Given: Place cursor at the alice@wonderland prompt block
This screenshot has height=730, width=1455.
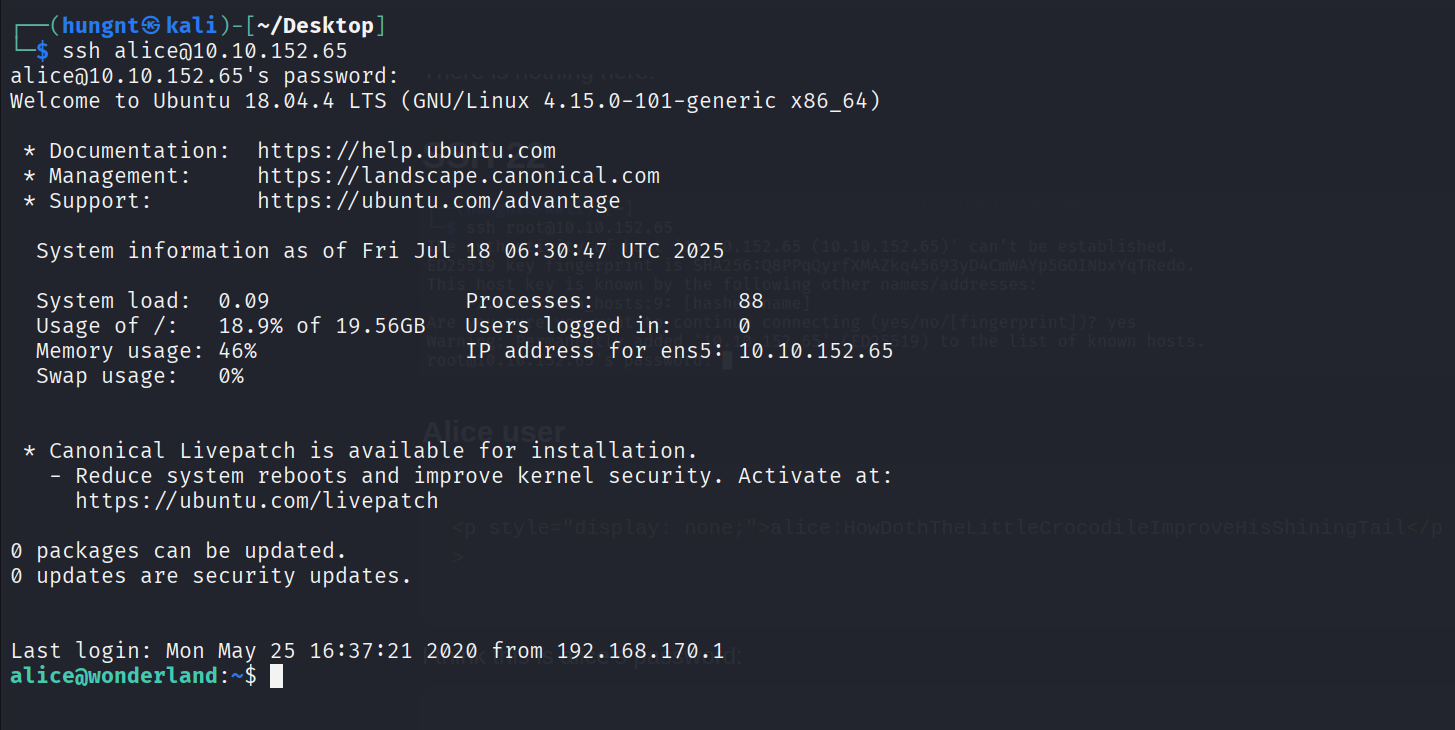Looking at the screenshot, I should (x=277, y=676).
